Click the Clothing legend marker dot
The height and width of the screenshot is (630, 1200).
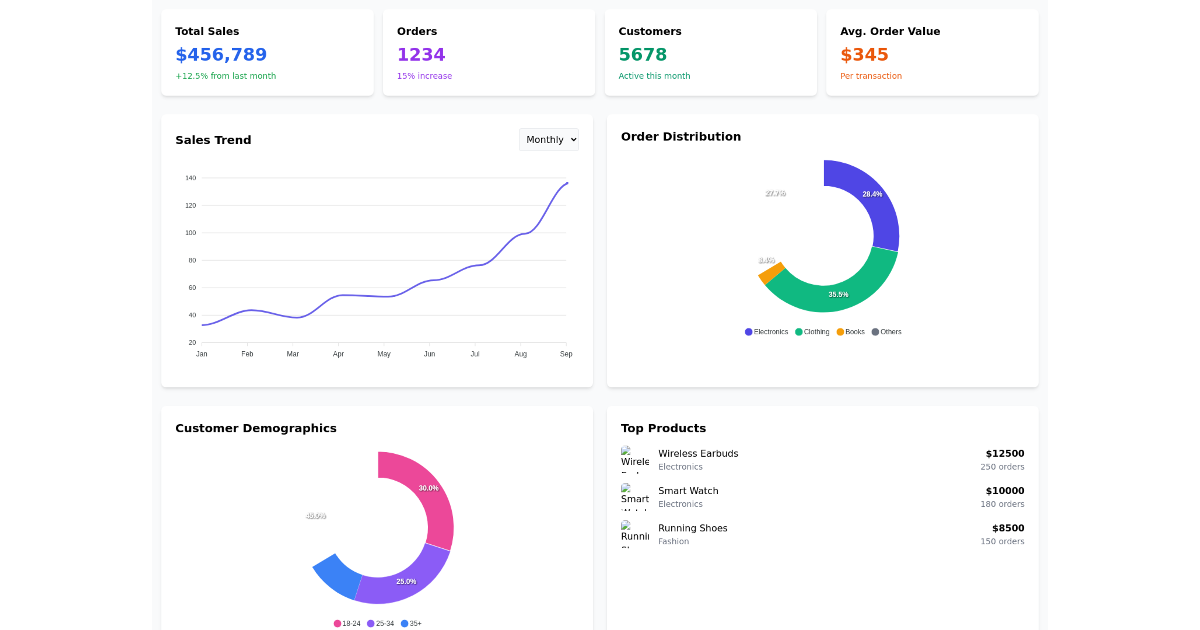coord(798,331)
